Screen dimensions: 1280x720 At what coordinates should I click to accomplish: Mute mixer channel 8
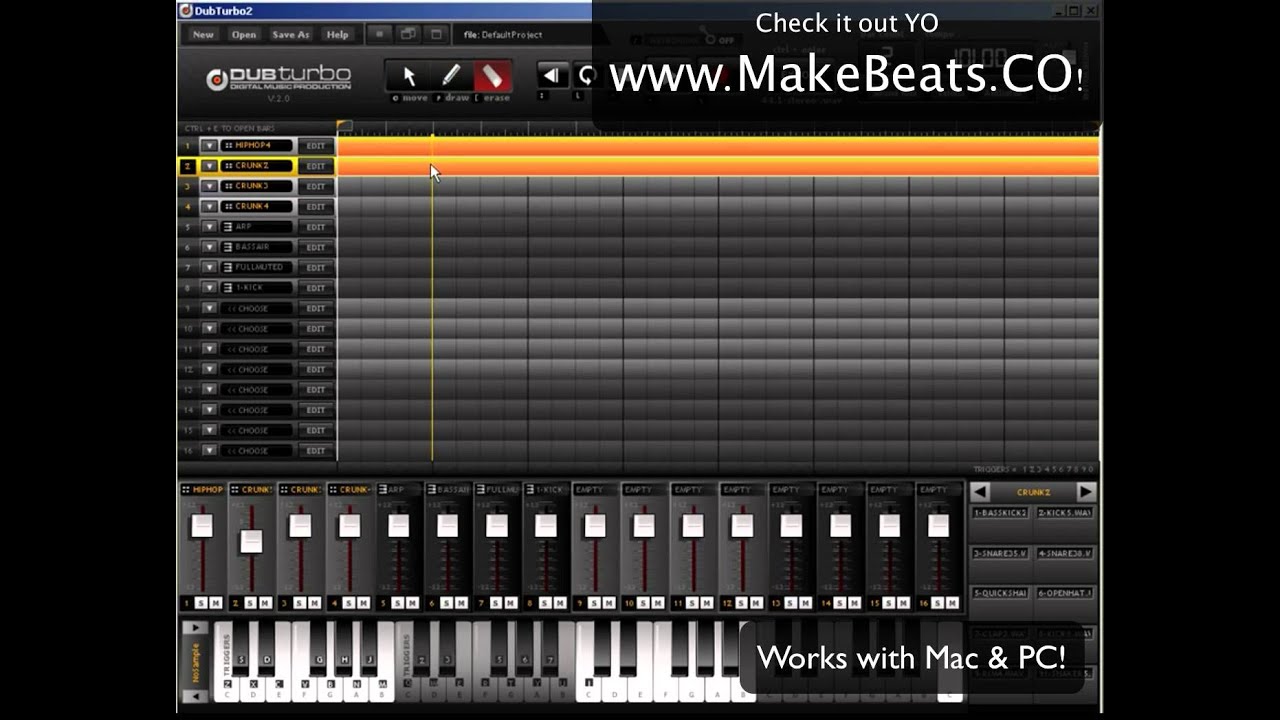pyautogui.click(x=558, y=603)
